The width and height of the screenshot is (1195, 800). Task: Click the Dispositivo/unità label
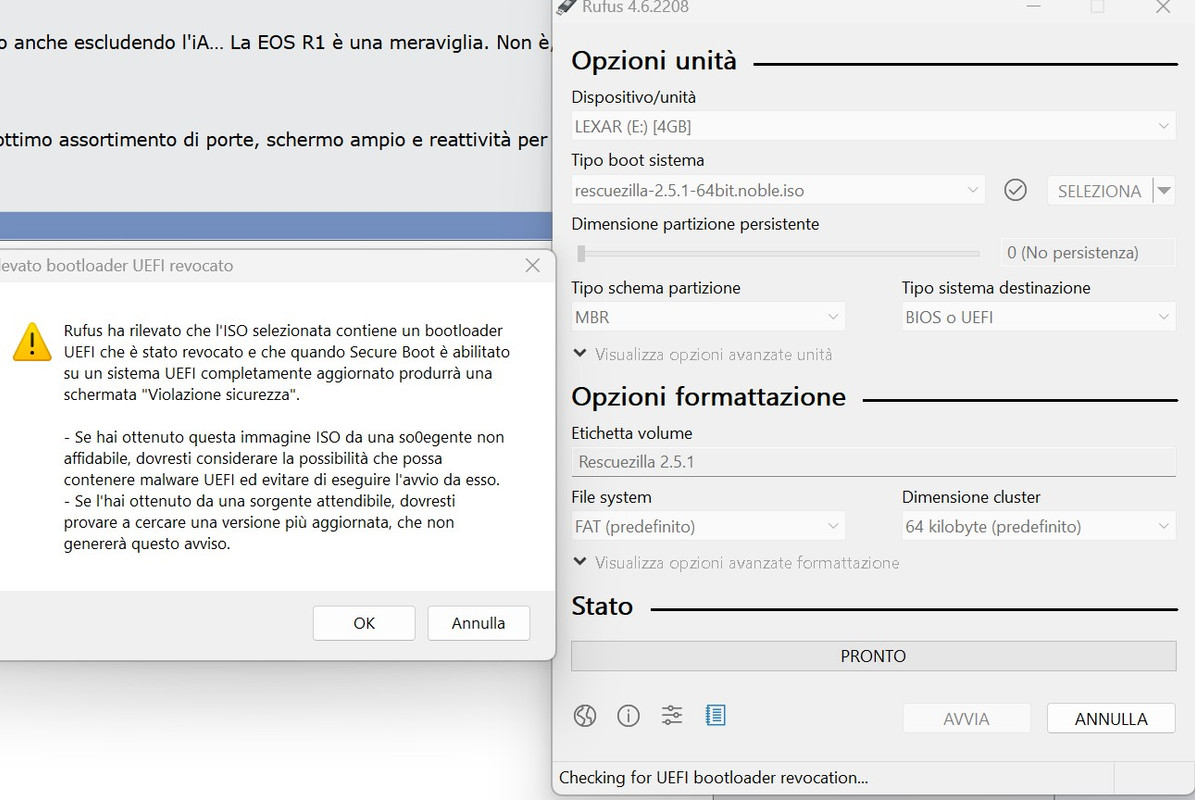pyautogui.click(x=633, y=97)
